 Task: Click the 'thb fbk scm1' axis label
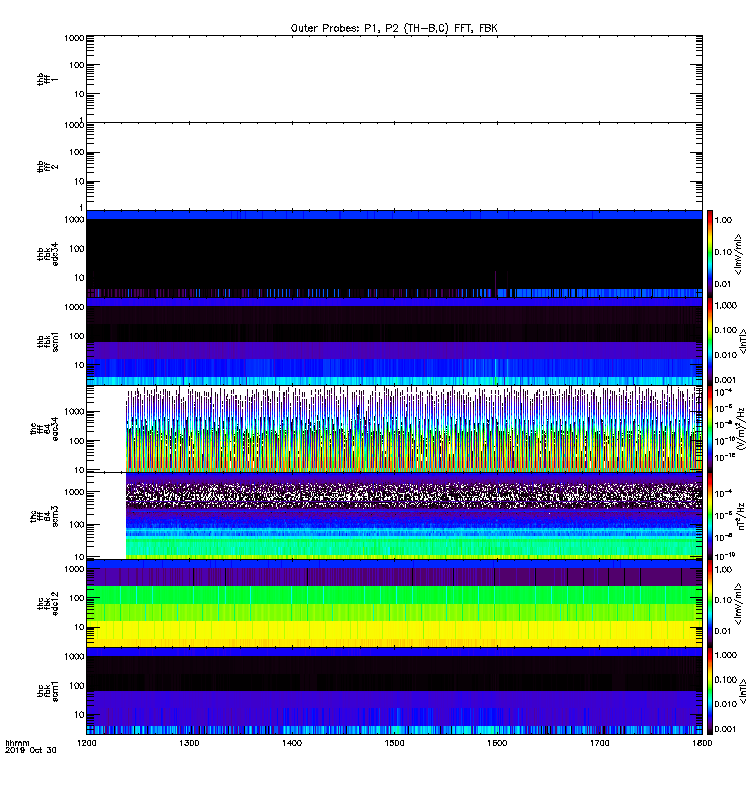point(47,341)
